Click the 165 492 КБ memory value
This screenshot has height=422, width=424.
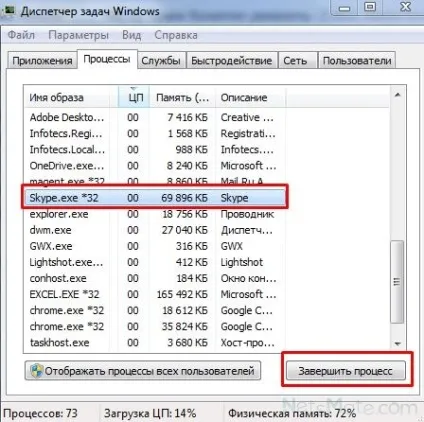(182, 294)
